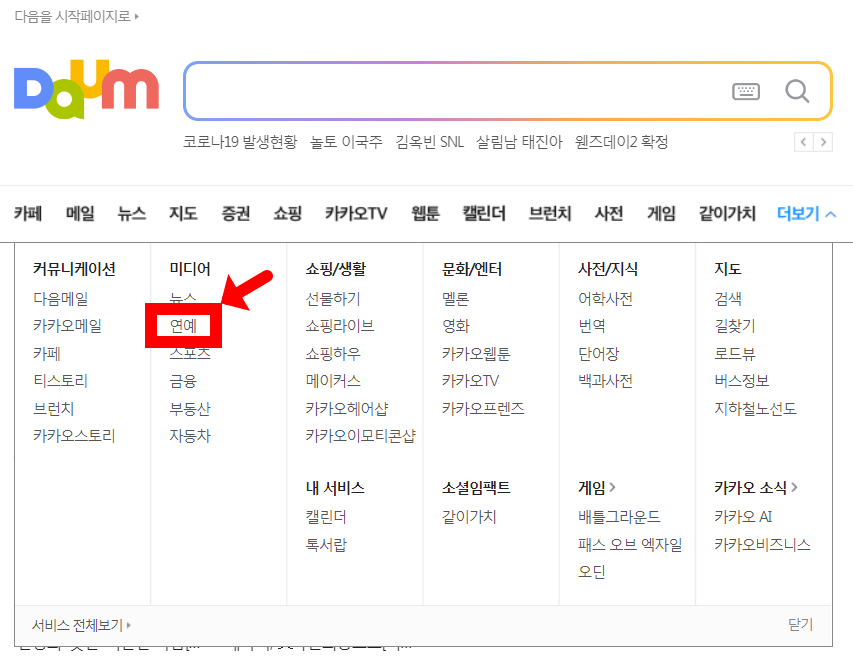Open 톡서랍 under 내 서비스

point(326,545)
